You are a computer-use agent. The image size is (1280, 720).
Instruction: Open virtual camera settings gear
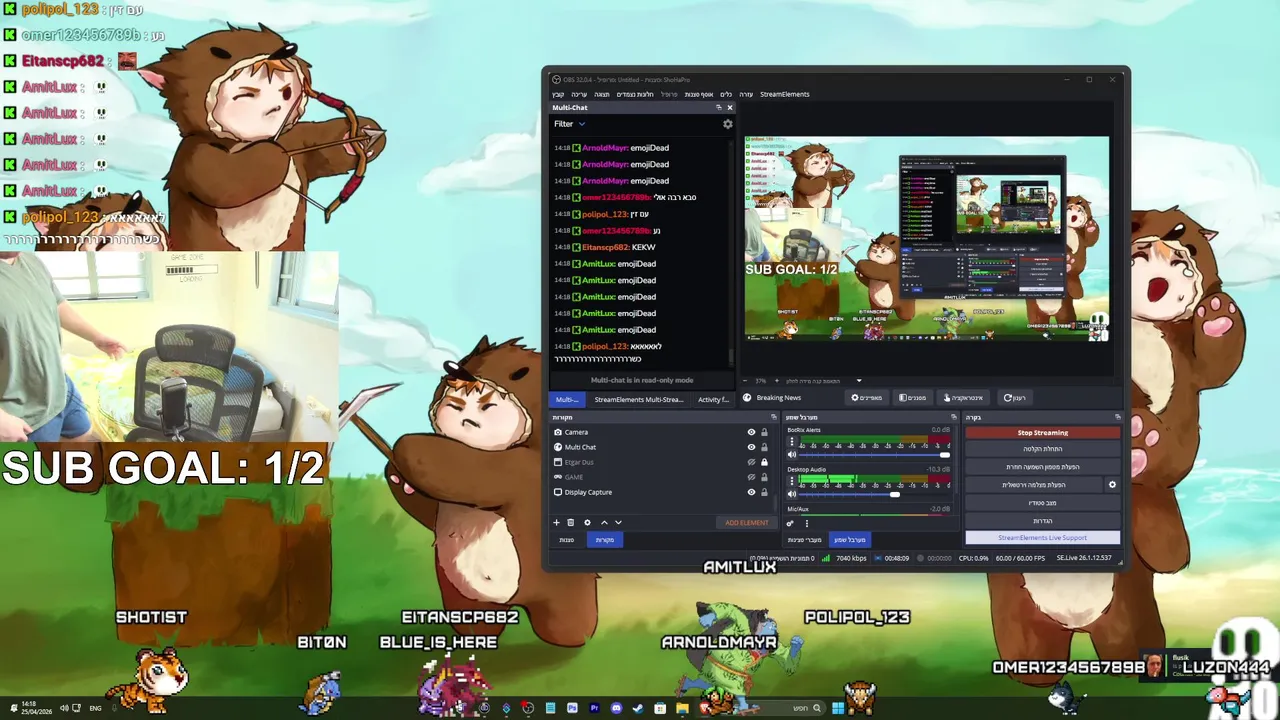(1112, 485)
